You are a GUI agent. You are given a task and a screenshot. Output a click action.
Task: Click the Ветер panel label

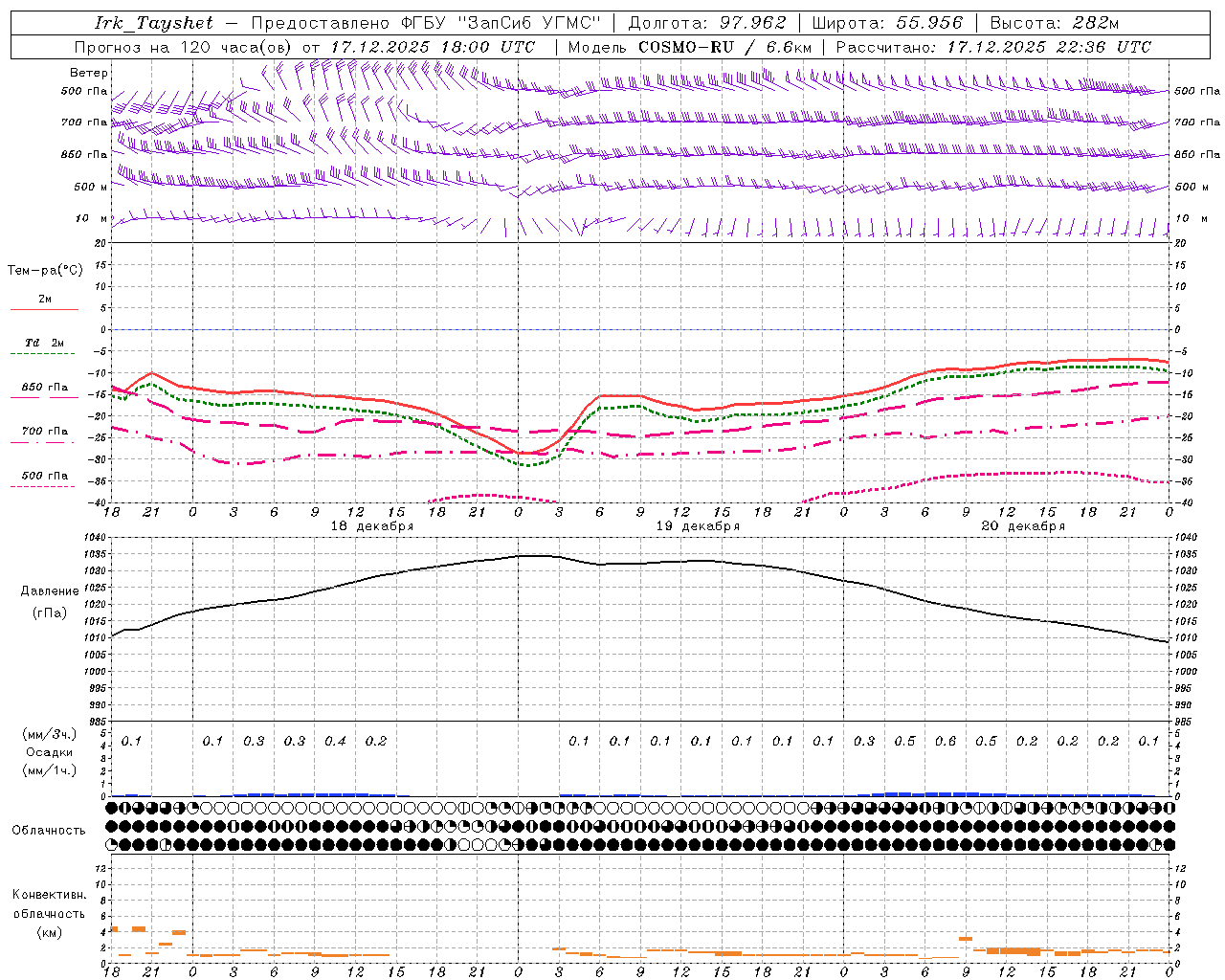tap(89, 73)
